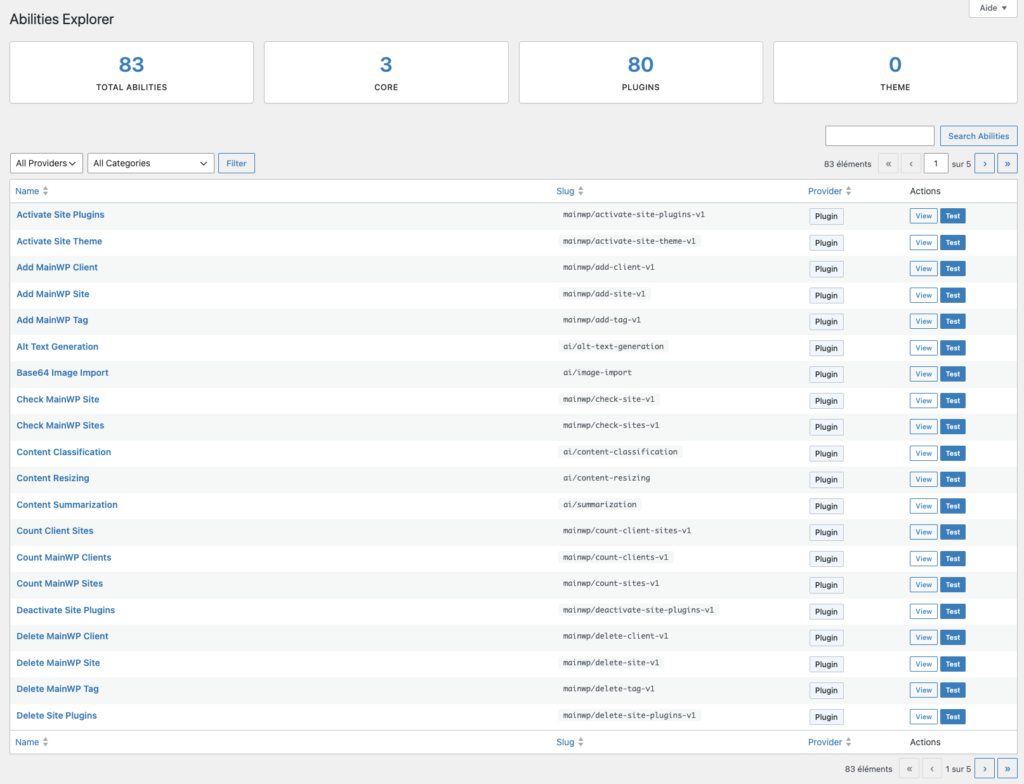1024x784 pixels.
Task: Test the Check MainWP Sites ability
Action: pos(953,427)
